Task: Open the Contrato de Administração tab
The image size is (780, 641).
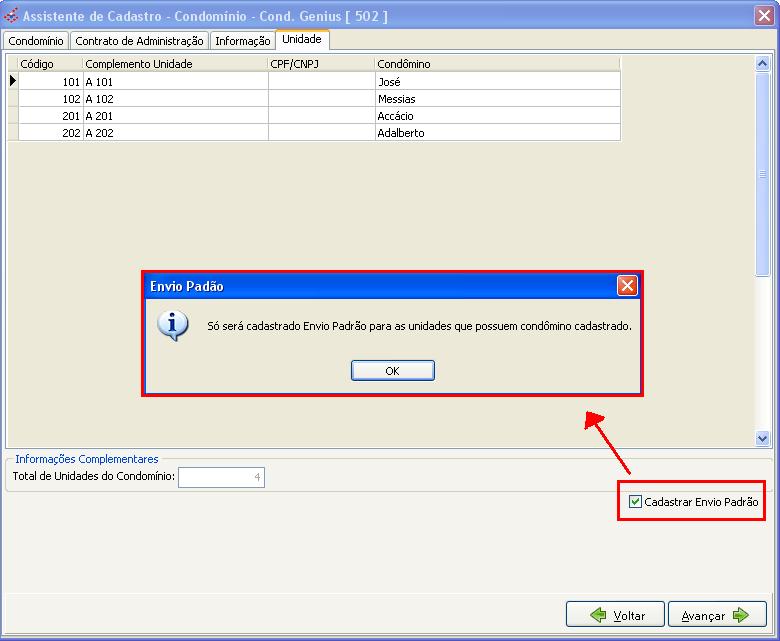Action: (139, 41)
